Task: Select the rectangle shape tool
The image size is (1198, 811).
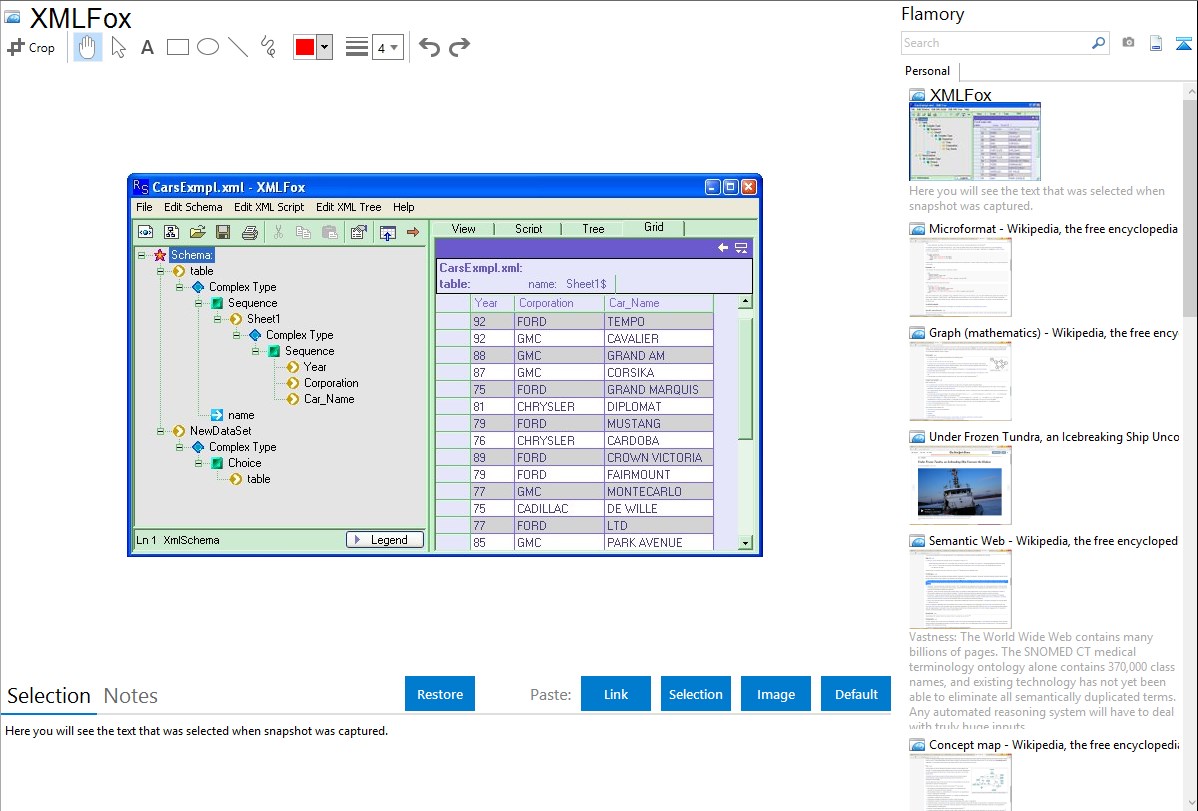Action: pyautogui.click(x=177, y=47)
